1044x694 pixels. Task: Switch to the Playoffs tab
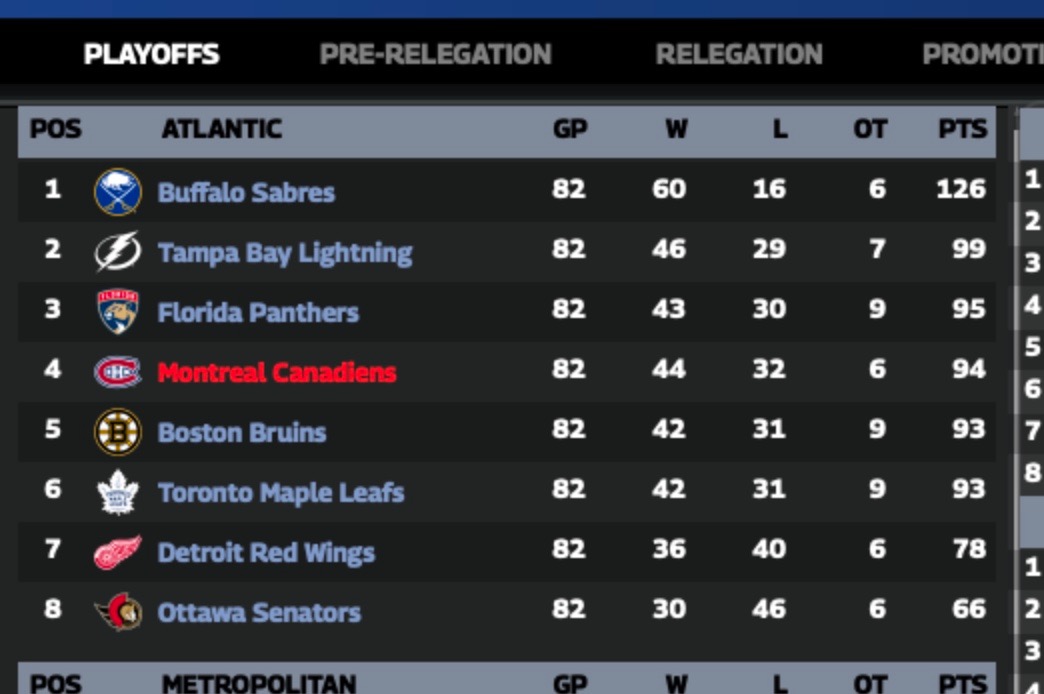151,54
